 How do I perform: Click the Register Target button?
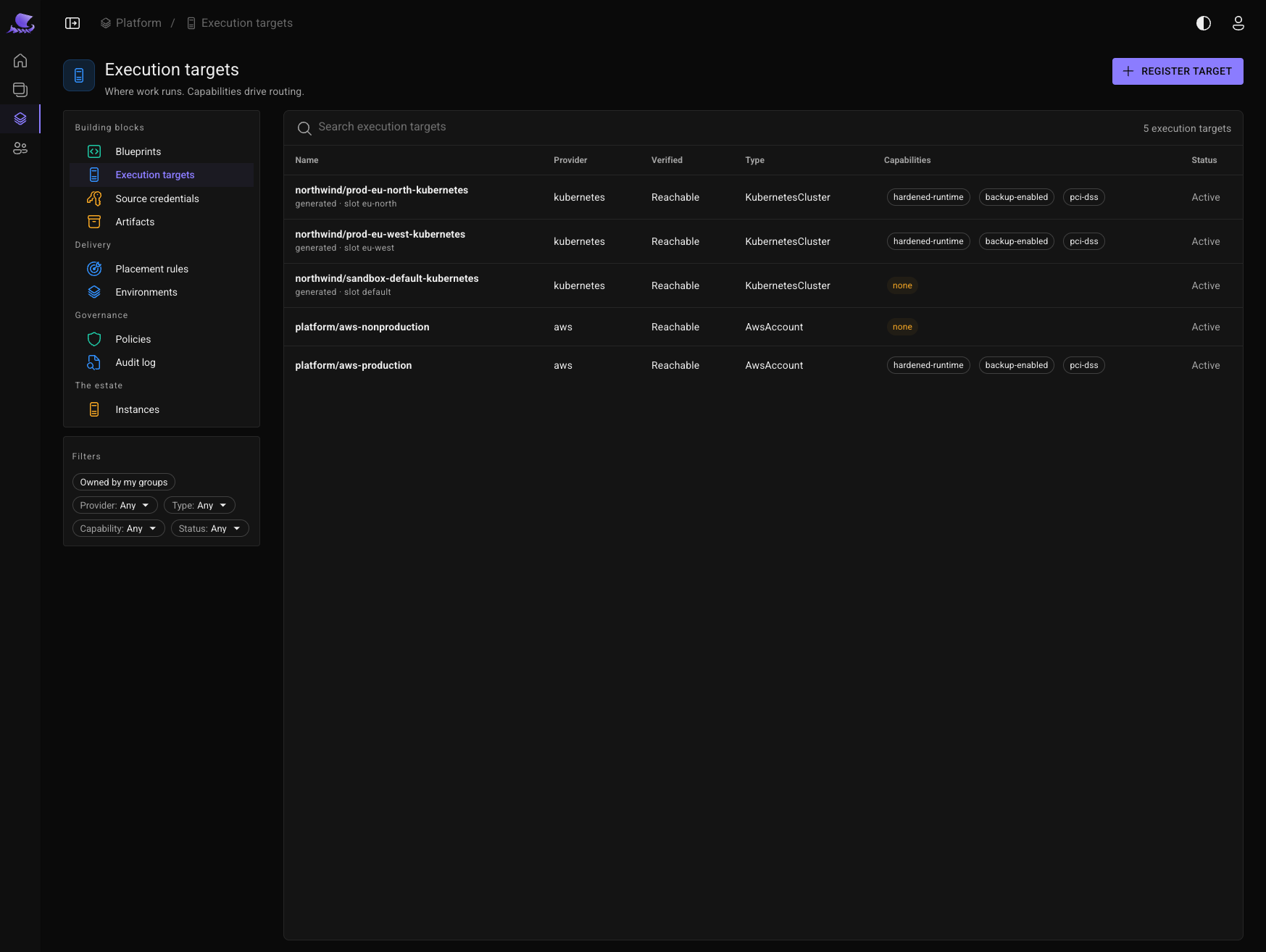pyautogui.click(x=1178, y=71)
